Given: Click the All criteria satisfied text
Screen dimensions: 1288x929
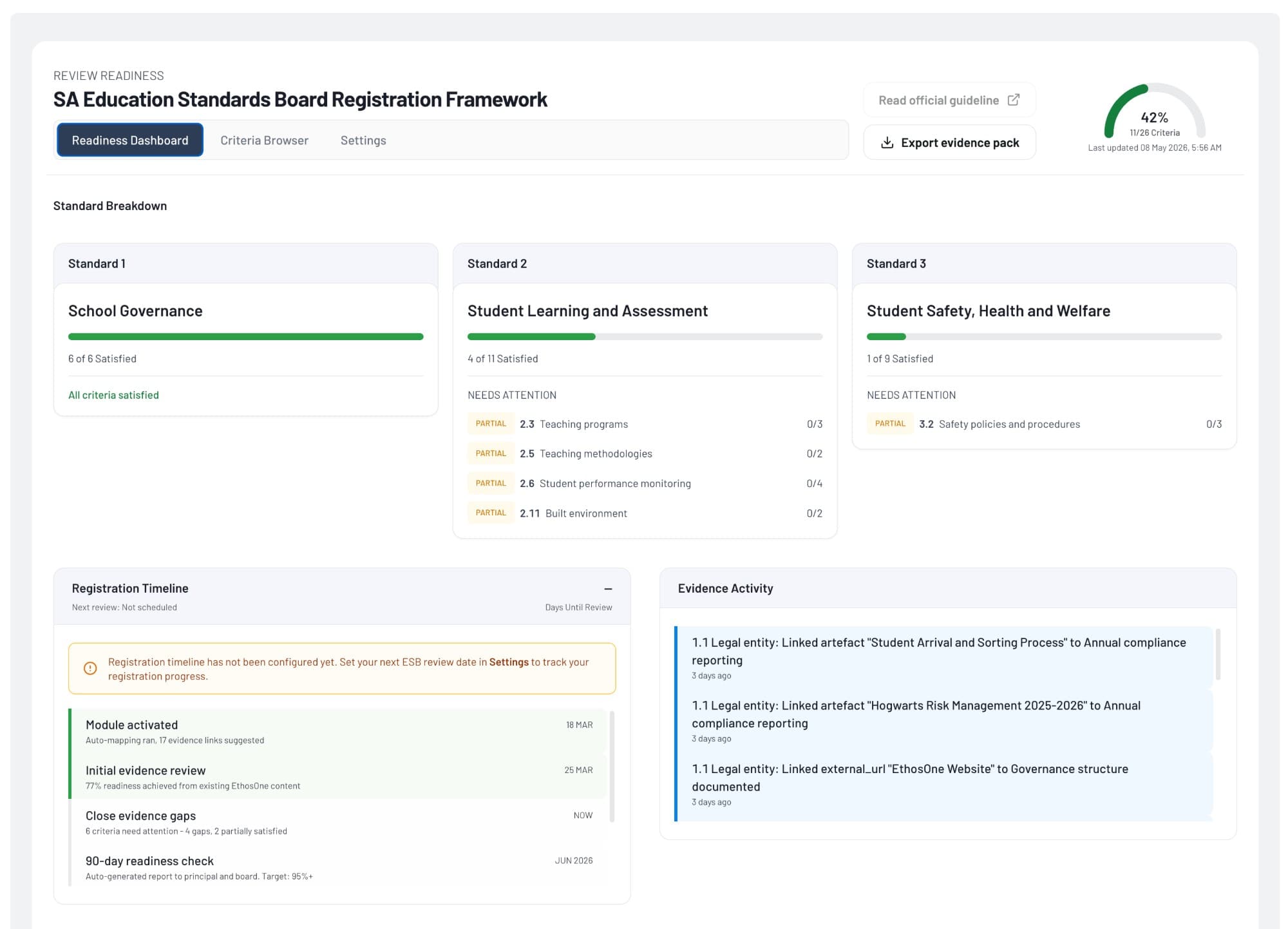Looking at the screenshot, I should [113, 395].
